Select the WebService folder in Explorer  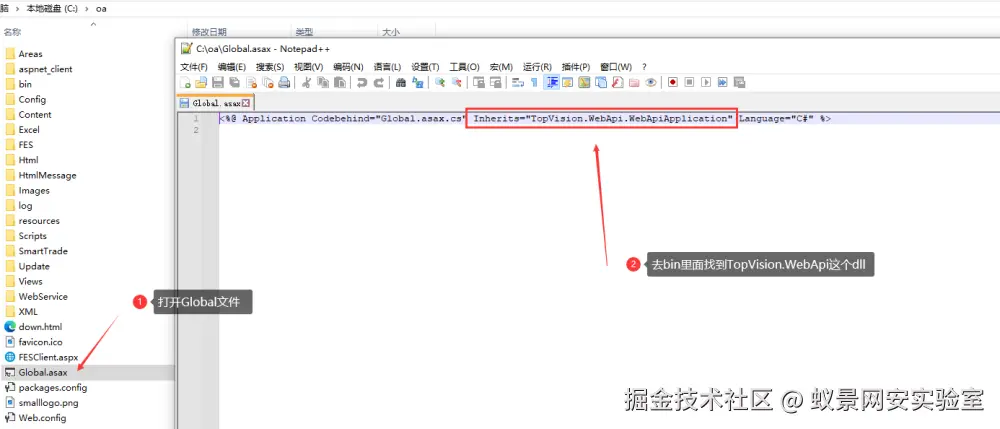43,296
